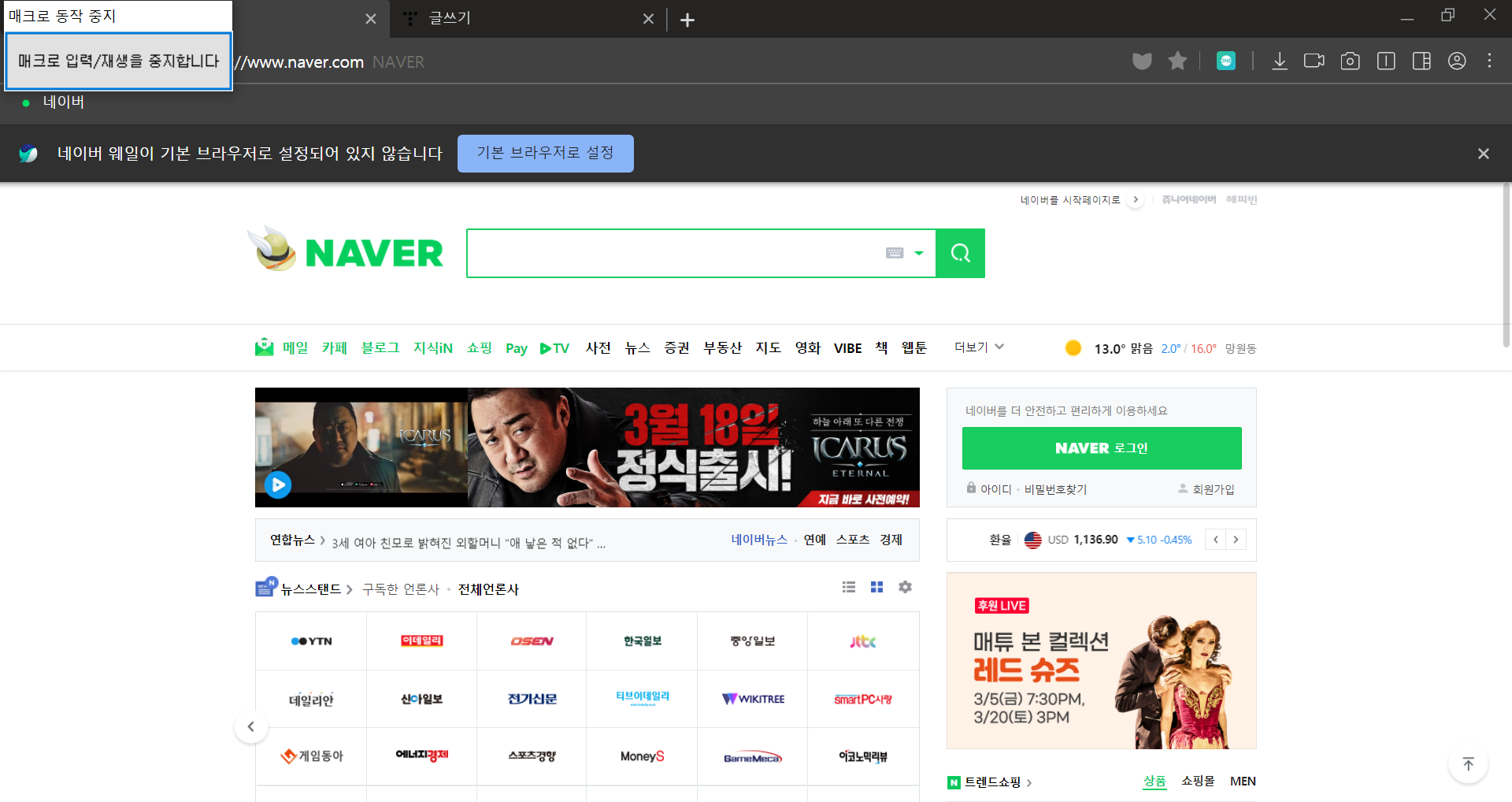Viewport: 1512px width, 802px height.
Task: Click the 비밀번호찾기 link
Action: tap(1055, 489)
